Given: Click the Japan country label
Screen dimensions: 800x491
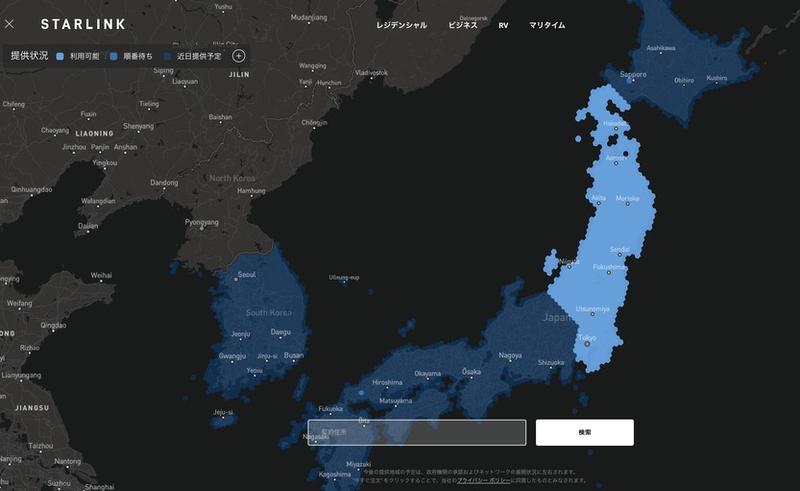Looking at the screenshot, I should (556, 317).
